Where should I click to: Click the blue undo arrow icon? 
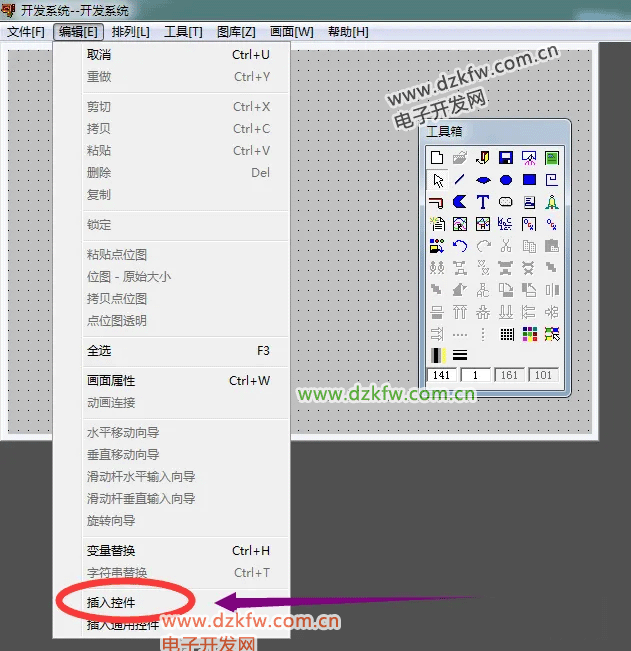tap(460, 246)
